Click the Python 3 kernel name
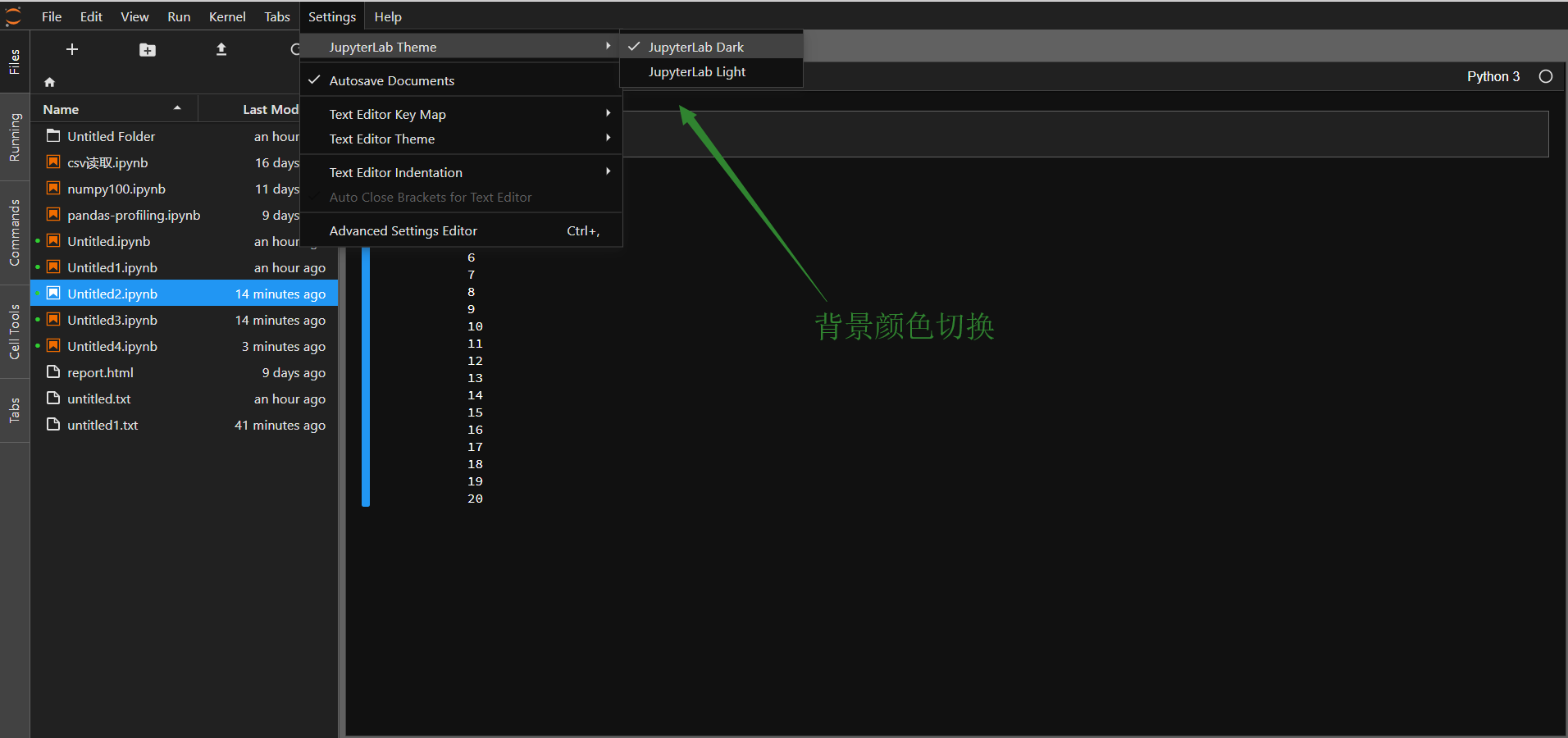The image size is (1568, 738). [x=1493, y=76]
